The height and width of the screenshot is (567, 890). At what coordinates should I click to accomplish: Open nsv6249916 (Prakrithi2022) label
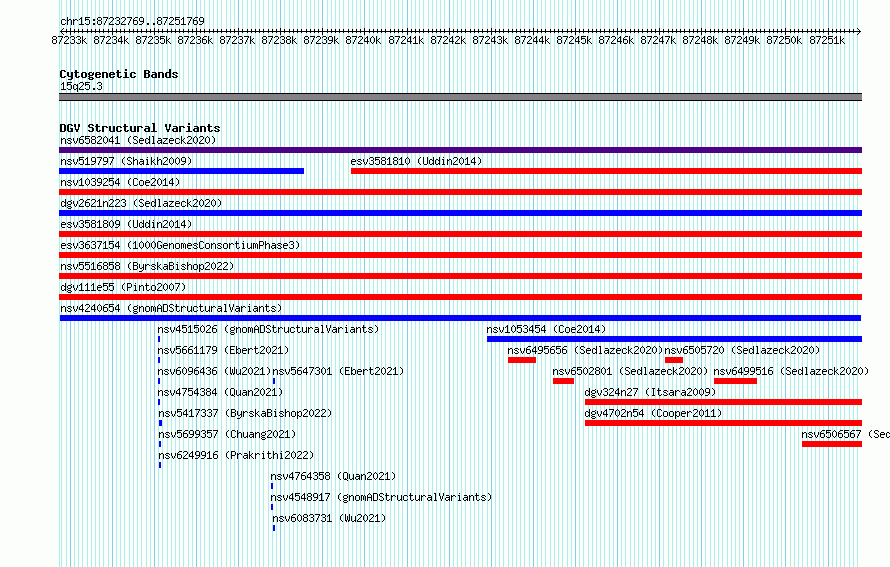click(236, 455)
